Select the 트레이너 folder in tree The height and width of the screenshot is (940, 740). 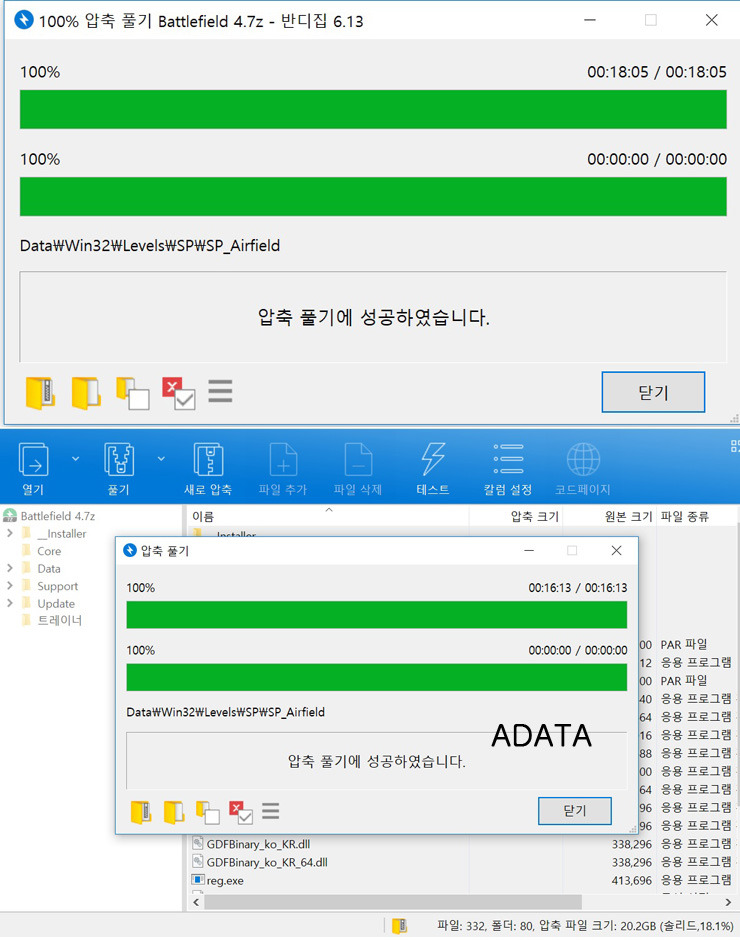point(59,620)
